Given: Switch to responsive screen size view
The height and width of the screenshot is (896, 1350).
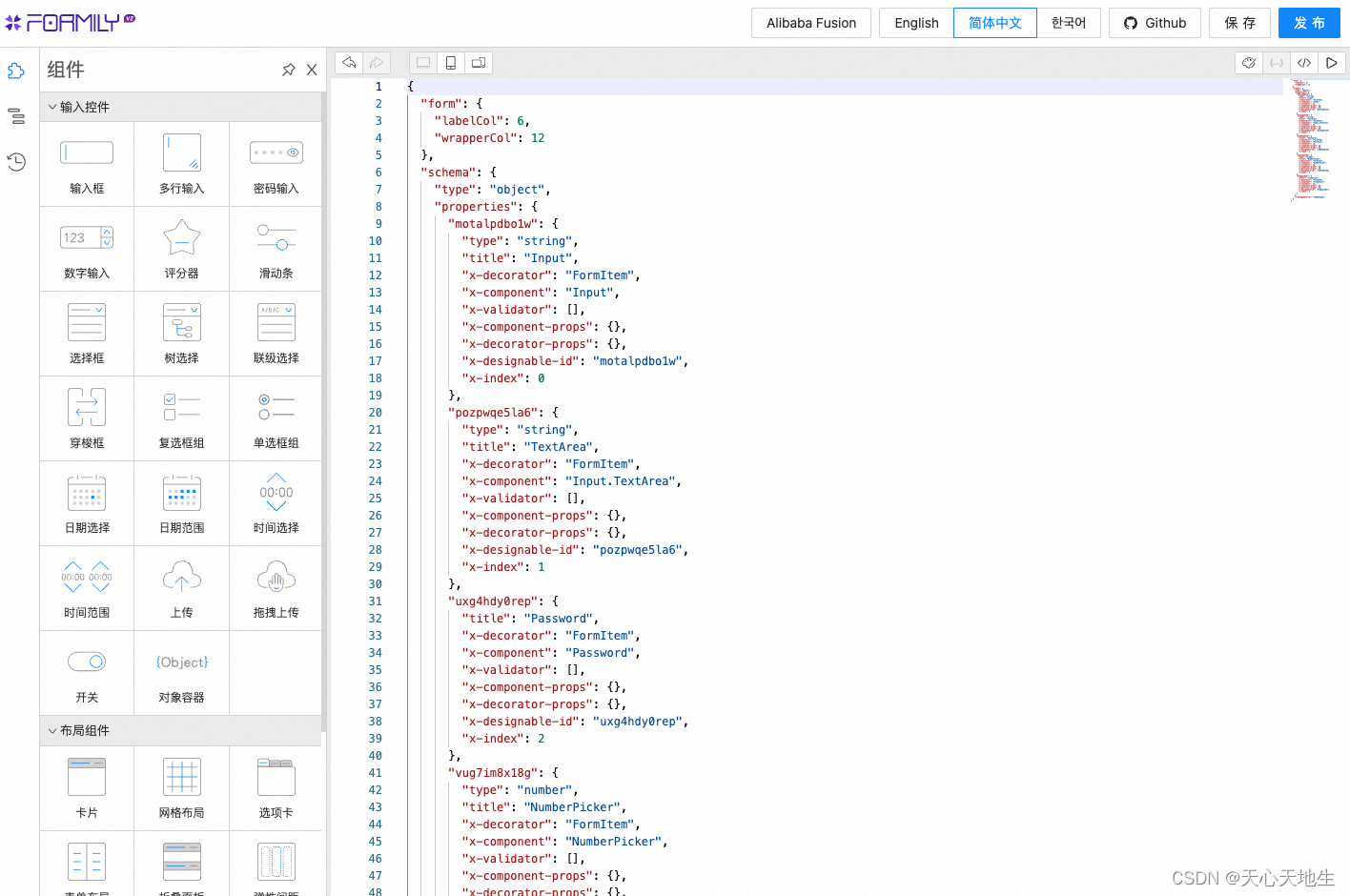Looking at the screenshot, I should (478, 62).
